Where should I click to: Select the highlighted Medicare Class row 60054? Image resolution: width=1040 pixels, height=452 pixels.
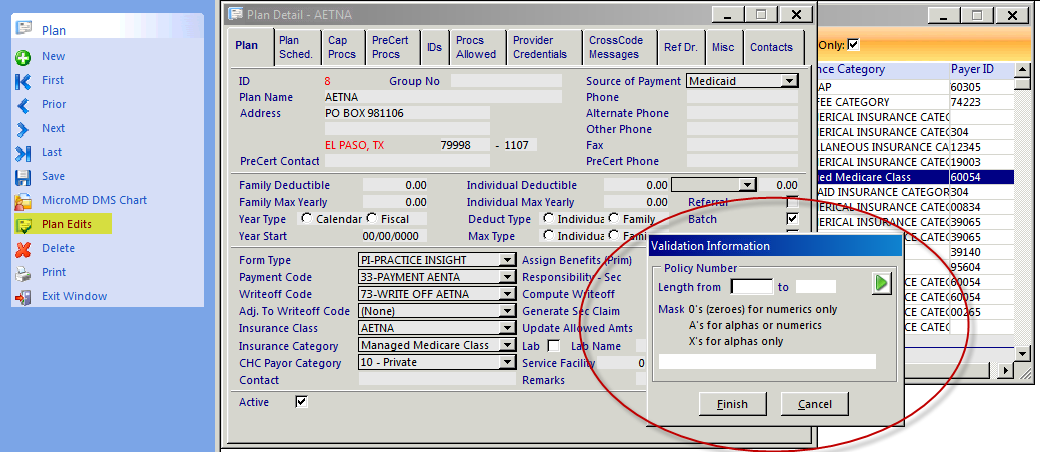(x=917, y=177)
